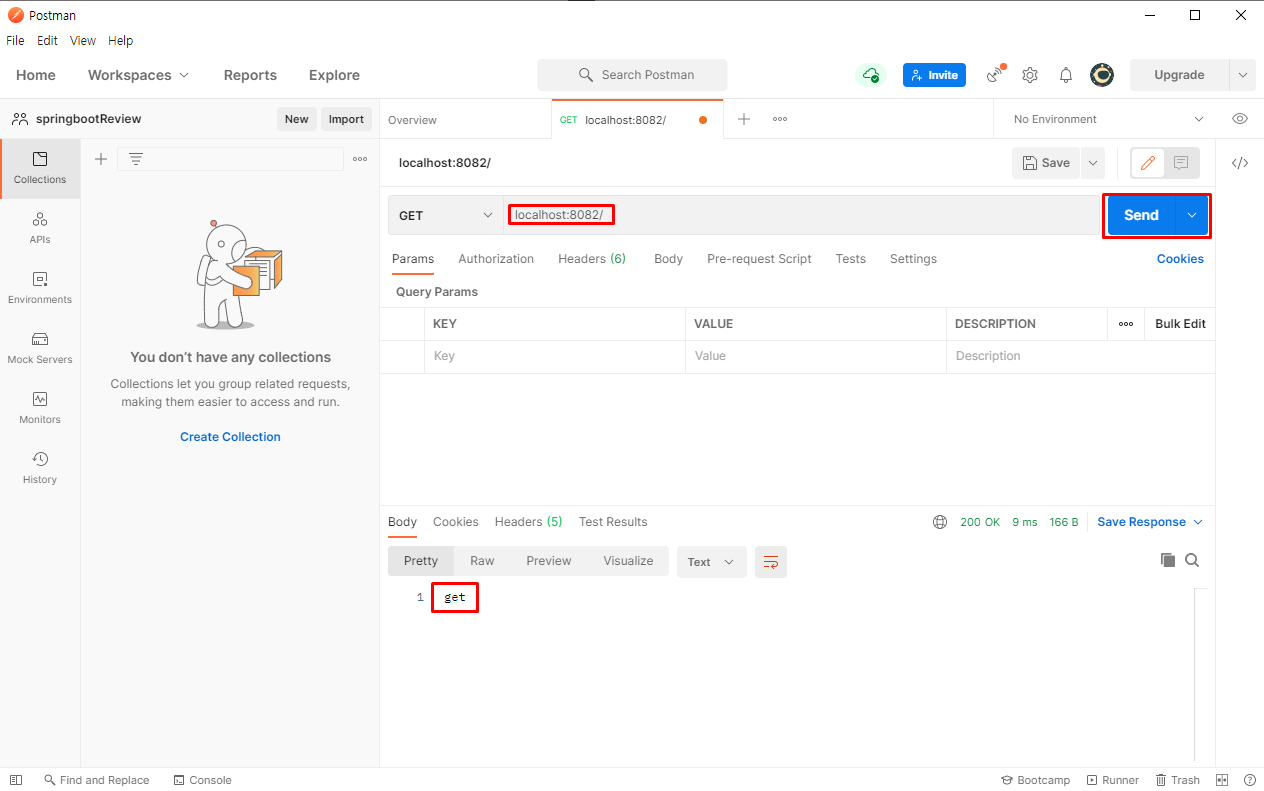
Task: Select the Preview response view
Action: pos(549,561)
